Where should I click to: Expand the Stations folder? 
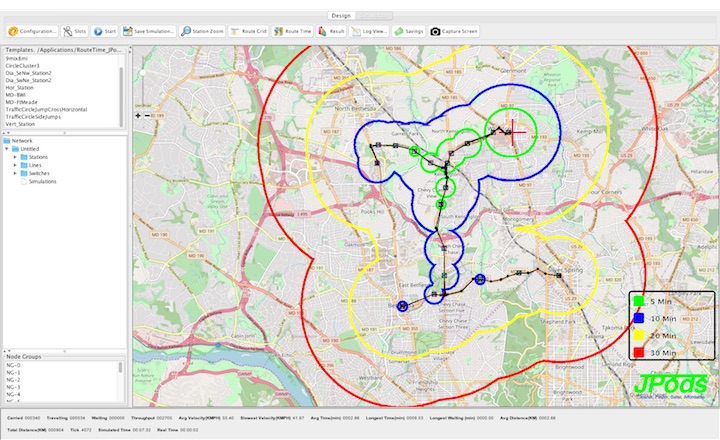15,157
